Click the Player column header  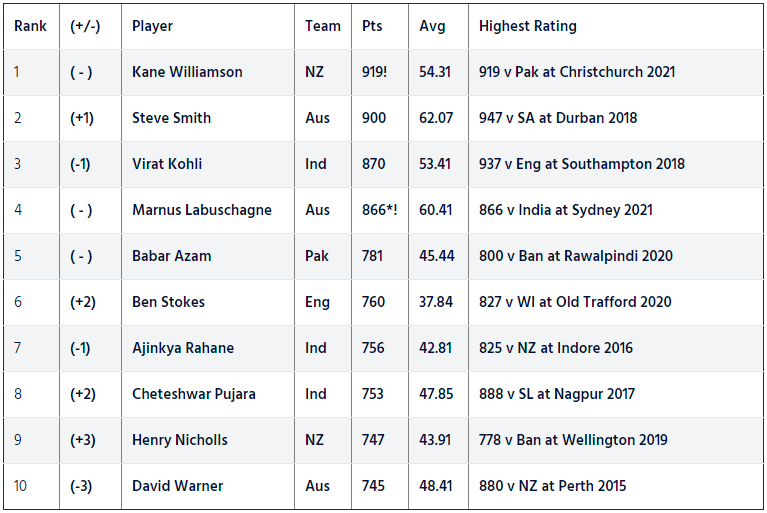click(152, 26)
